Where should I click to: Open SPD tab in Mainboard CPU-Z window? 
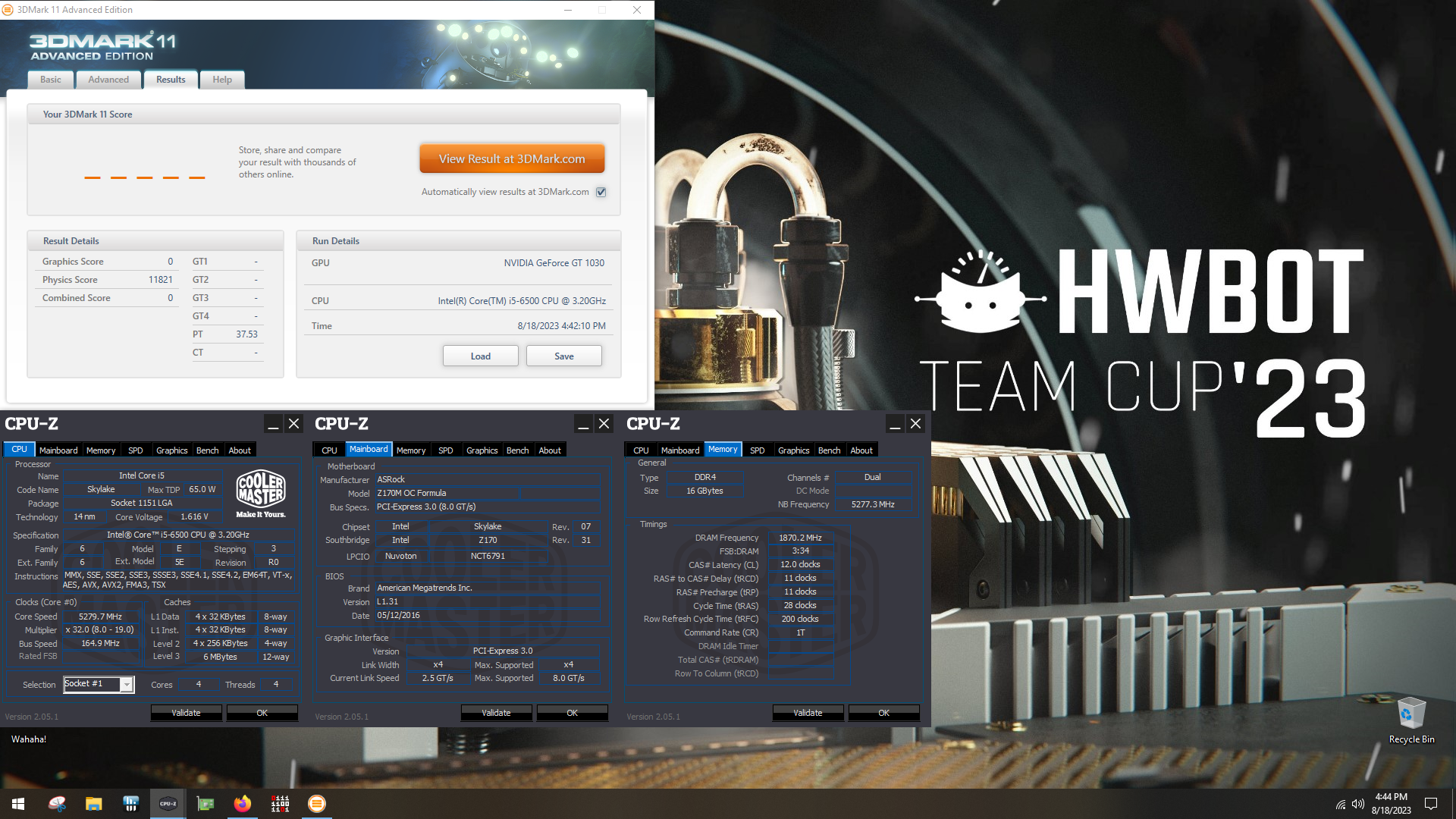[446, 450]
